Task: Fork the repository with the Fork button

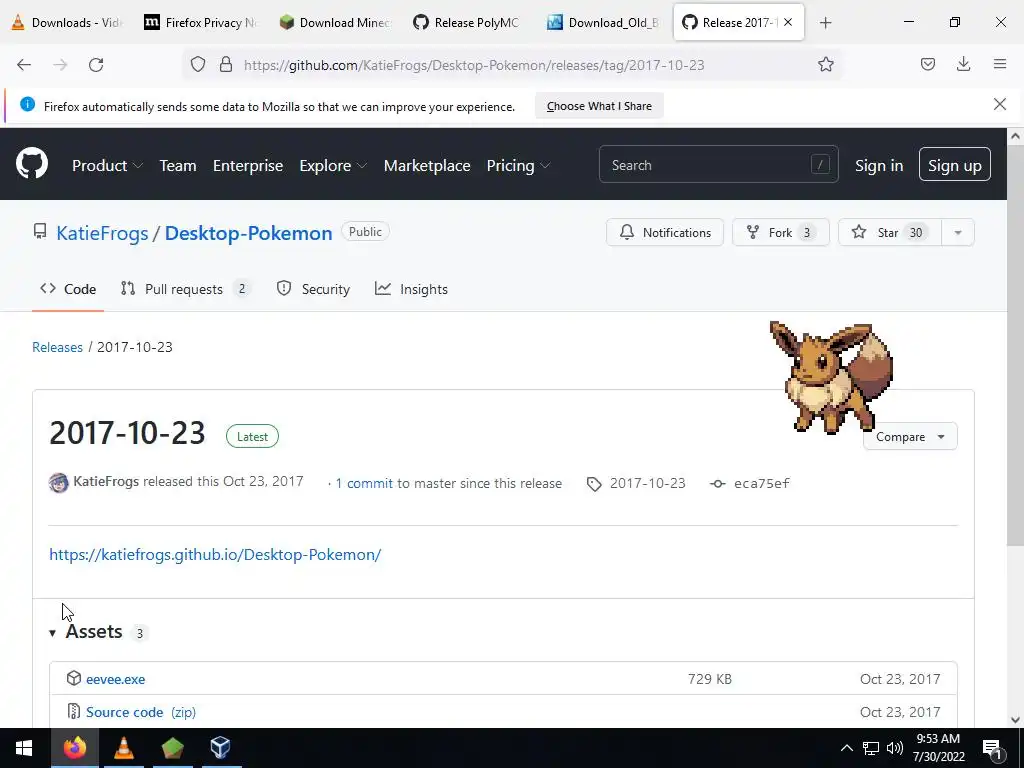Action: coord(780,232)
